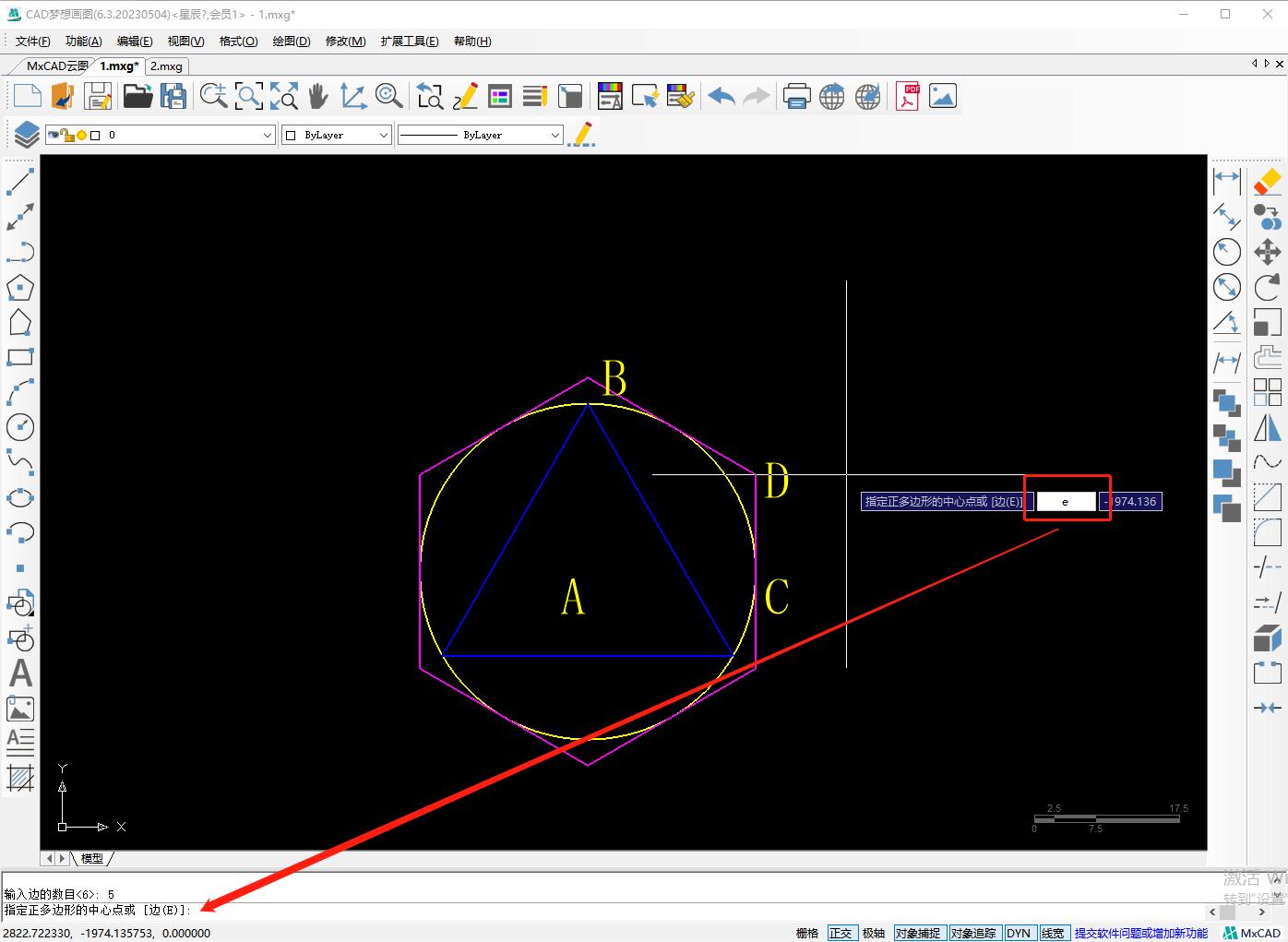The height and width of the screenshot is (942, 1288).
Task: Expand the layer 0 dropdown
Action: (x=267, y=135)
